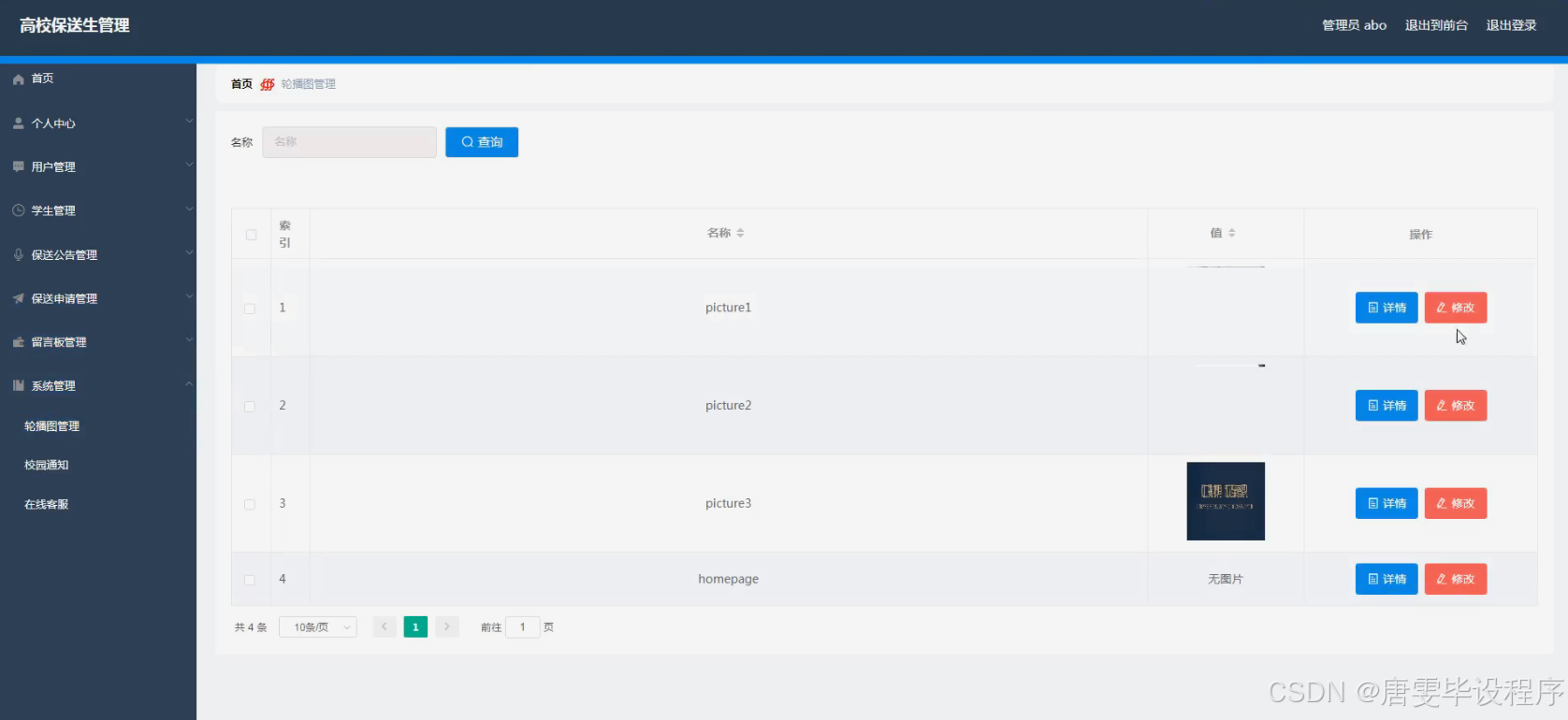
Task: Open the 用户管理 sidebar menu
Action: click(98, 166)
